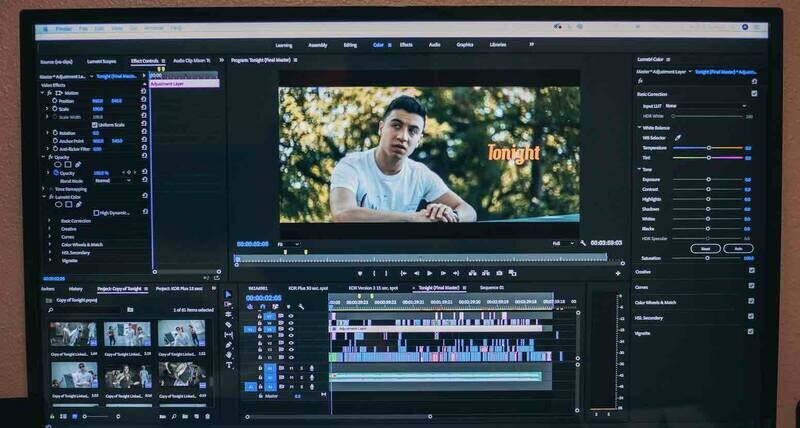
Task: Switch to Effects workspace tab
Action: [x=406, y=45]
